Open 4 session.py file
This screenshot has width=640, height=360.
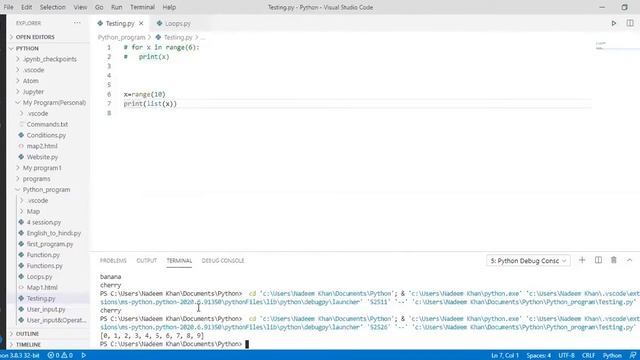(44, 222)
